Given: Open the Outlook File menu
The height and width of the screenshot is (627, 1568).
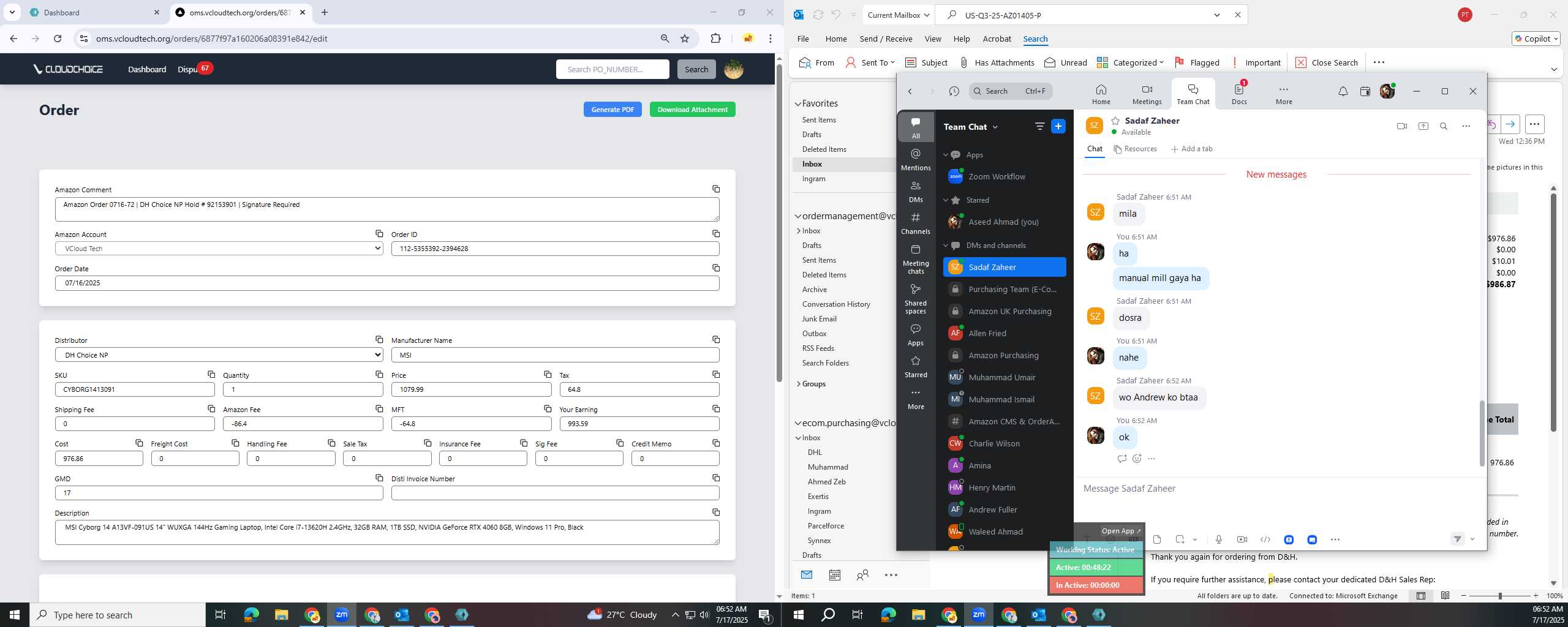Looking at the screenshot, I should [803, 39].
